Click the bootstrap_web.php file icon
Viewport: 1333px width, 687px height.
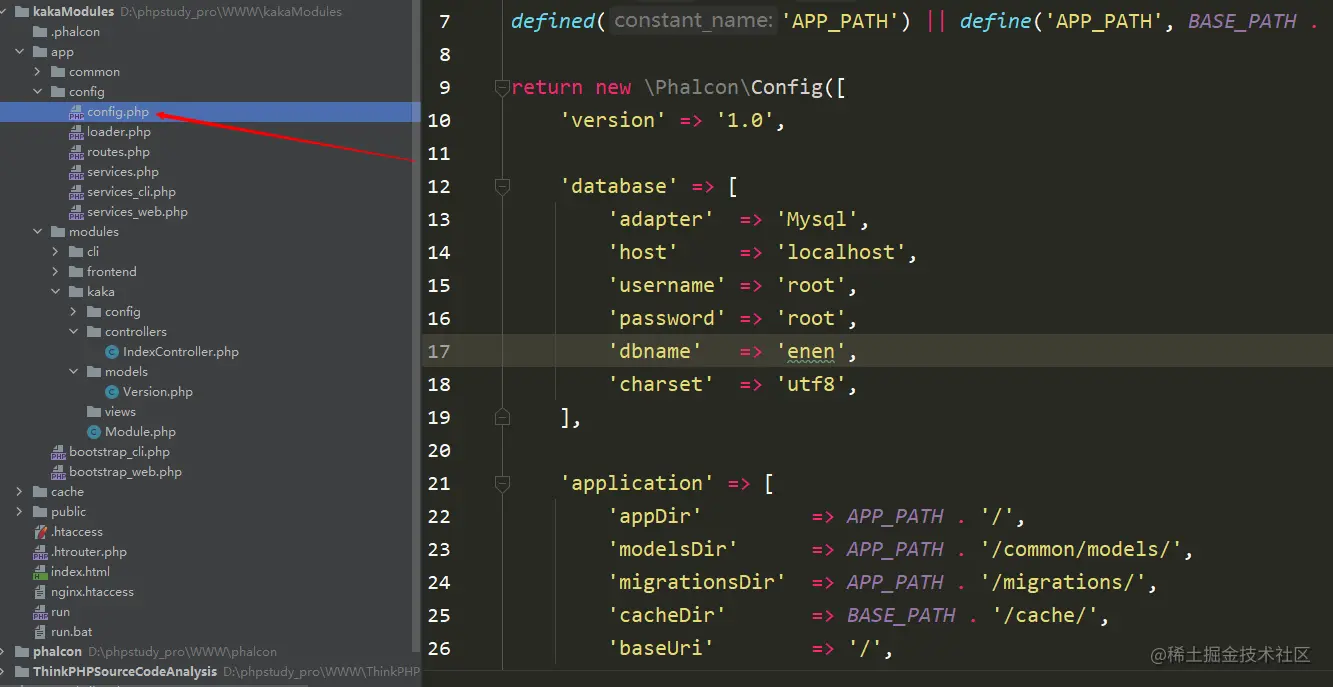click(x=58, y=472)
